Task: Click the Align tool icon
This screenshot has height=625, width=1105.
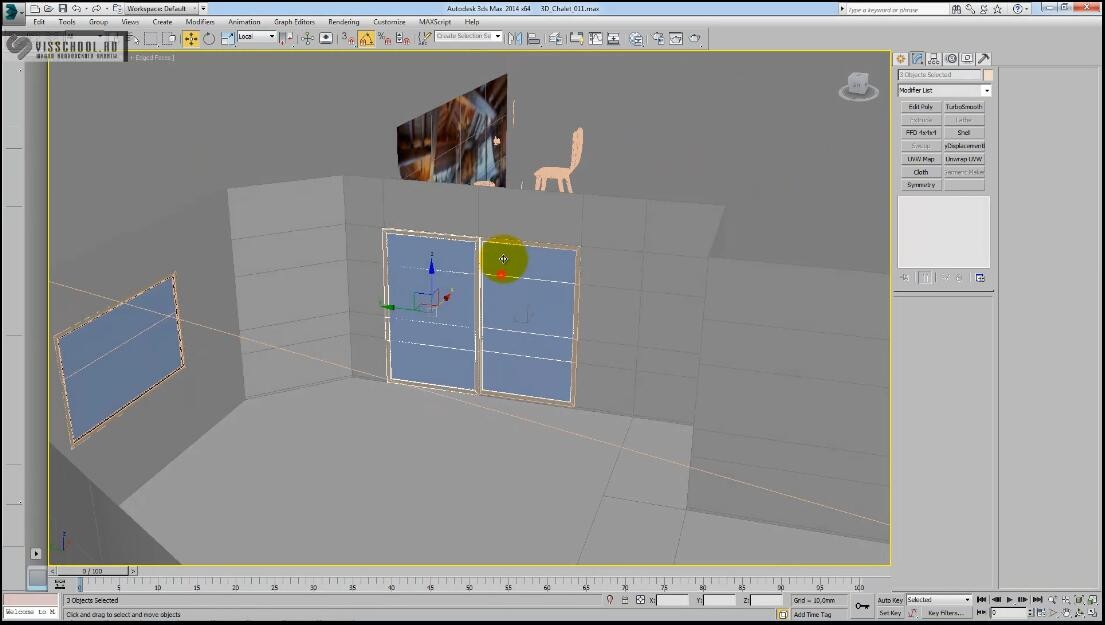Action: click(533, 39)
